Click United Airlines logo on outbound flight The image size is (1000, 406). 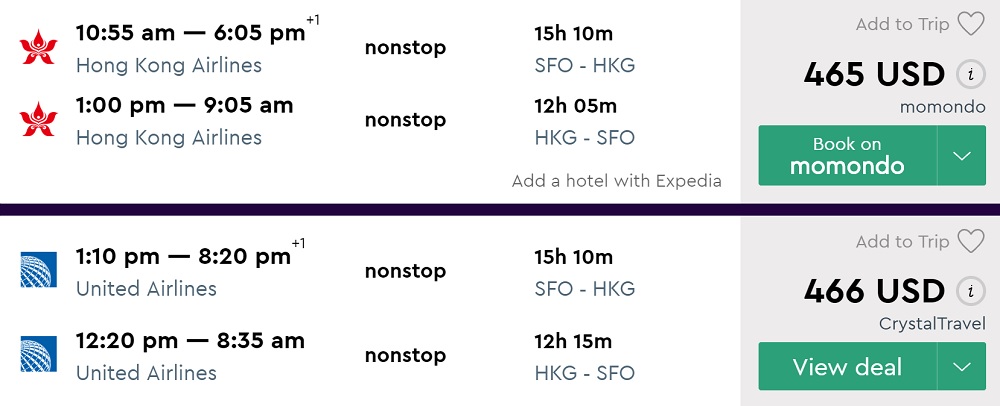point(39,271)
